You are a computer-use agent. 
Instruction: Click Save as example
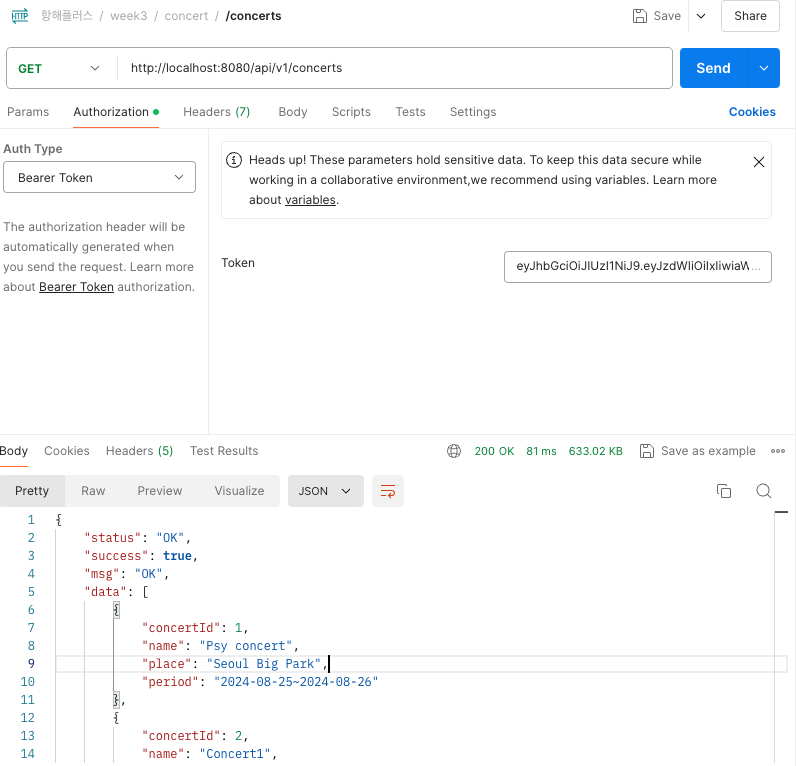(x=698, y=451)
